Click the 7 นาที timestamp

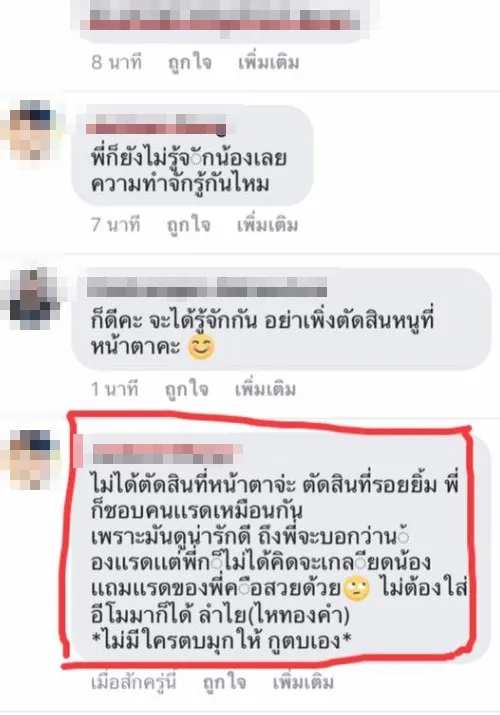coord(115,225)
